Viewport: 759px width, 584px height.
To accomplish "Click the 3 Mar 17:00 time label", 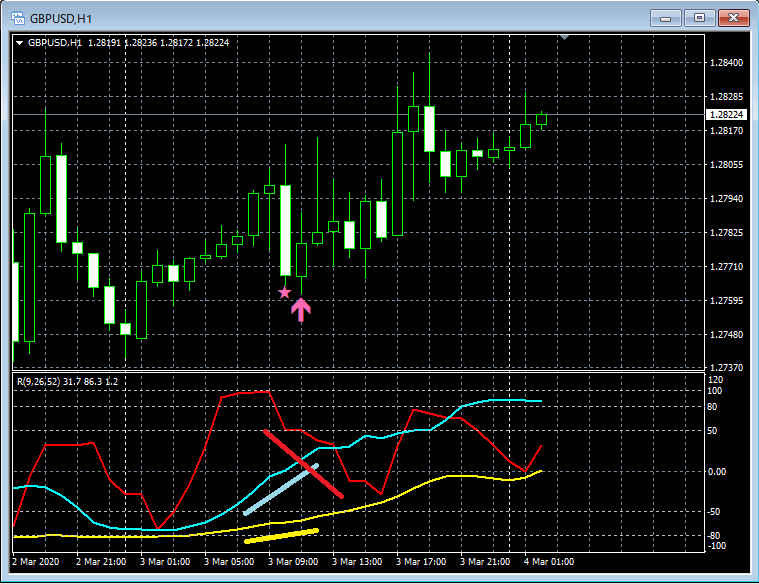I will click(421, 562).
